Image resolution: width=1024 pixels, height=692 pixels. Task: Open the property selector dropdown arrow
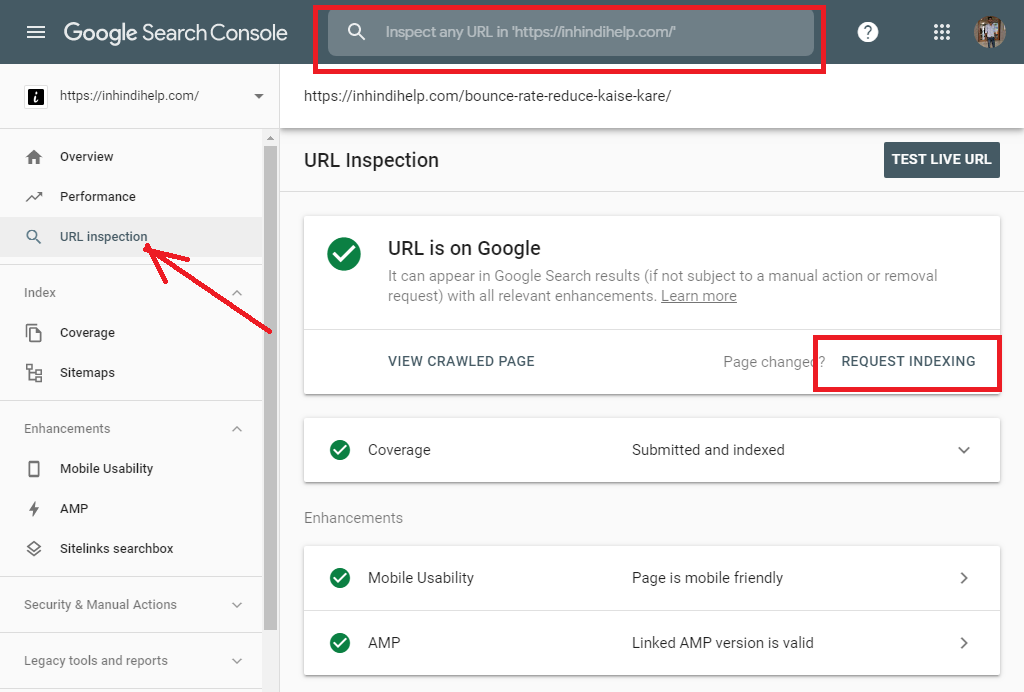[x=259, y=96]
